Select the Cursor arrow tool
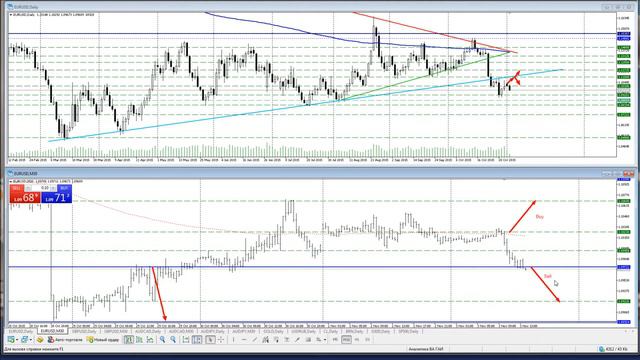The width and height of the screenshot is (640, 360). 210,340
